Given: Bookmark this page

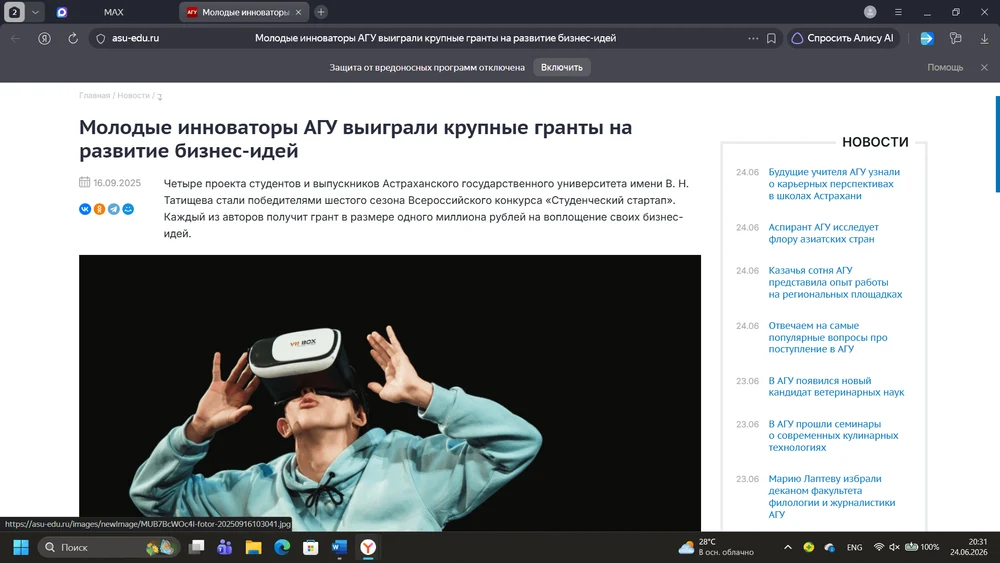Looking at the screenshot, I should [x=771, y=38].
